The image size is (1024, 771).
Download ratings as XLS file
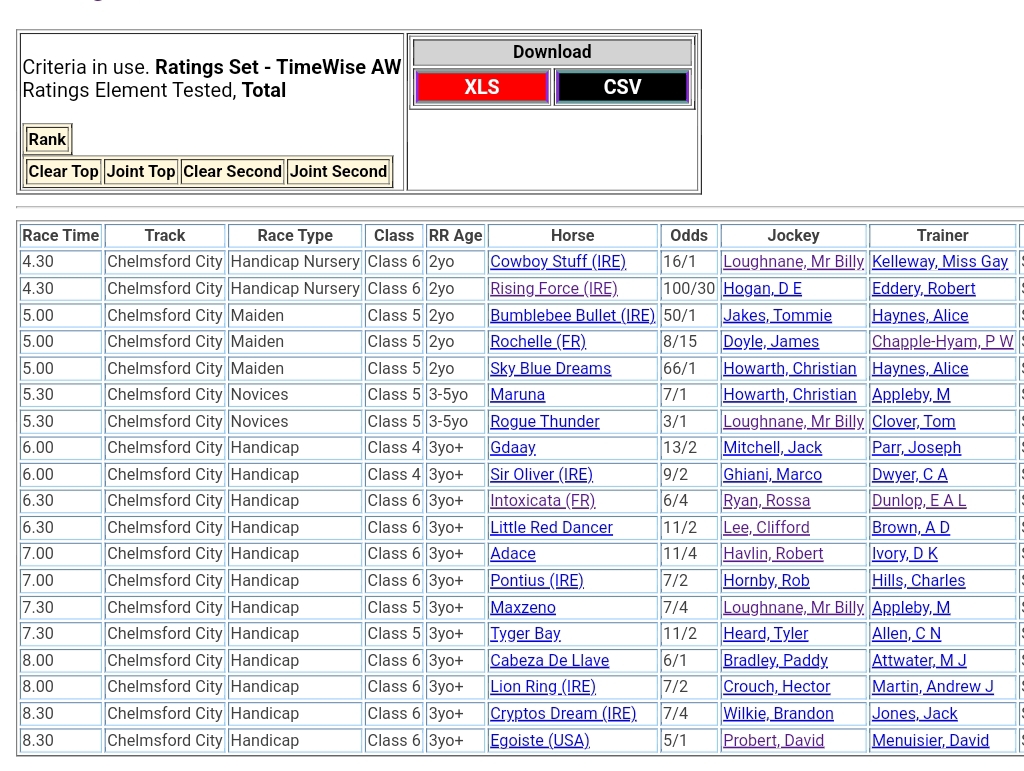[x=481, y=87]
